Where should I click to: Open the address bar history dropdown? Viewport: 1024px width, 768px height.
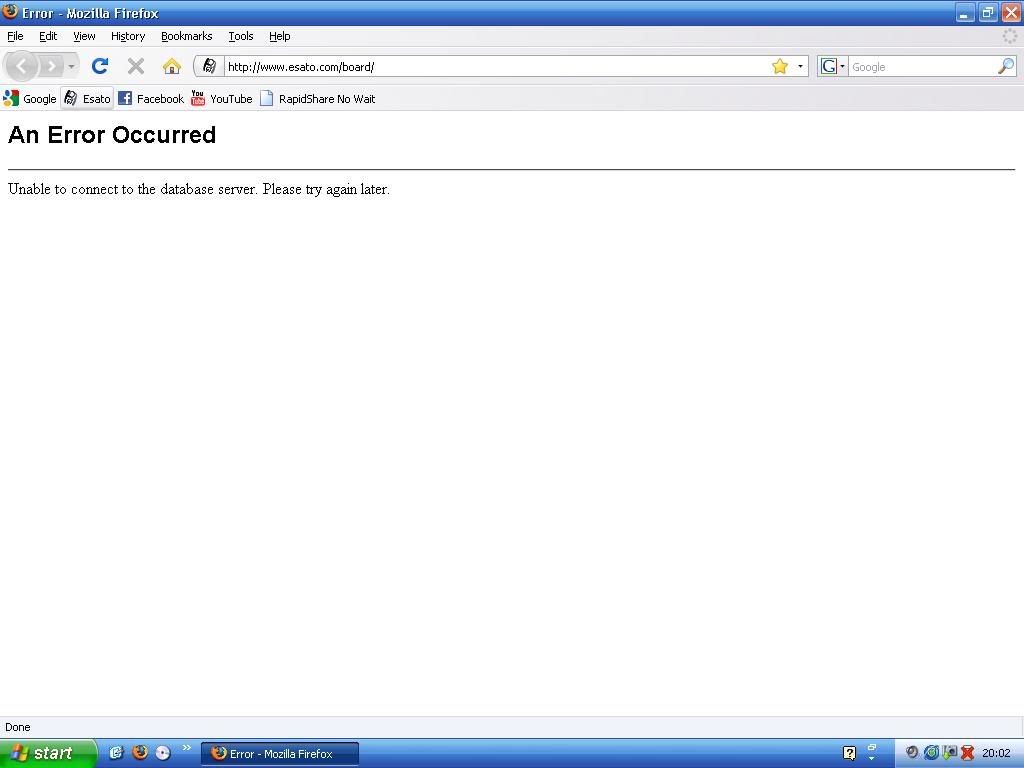(800, 66)
